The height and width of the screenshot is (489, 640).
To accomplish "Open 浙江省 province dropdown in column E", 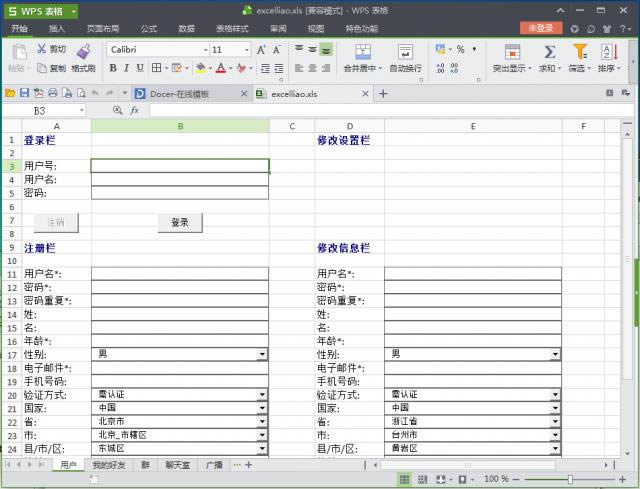I will (x=555, y=422).
